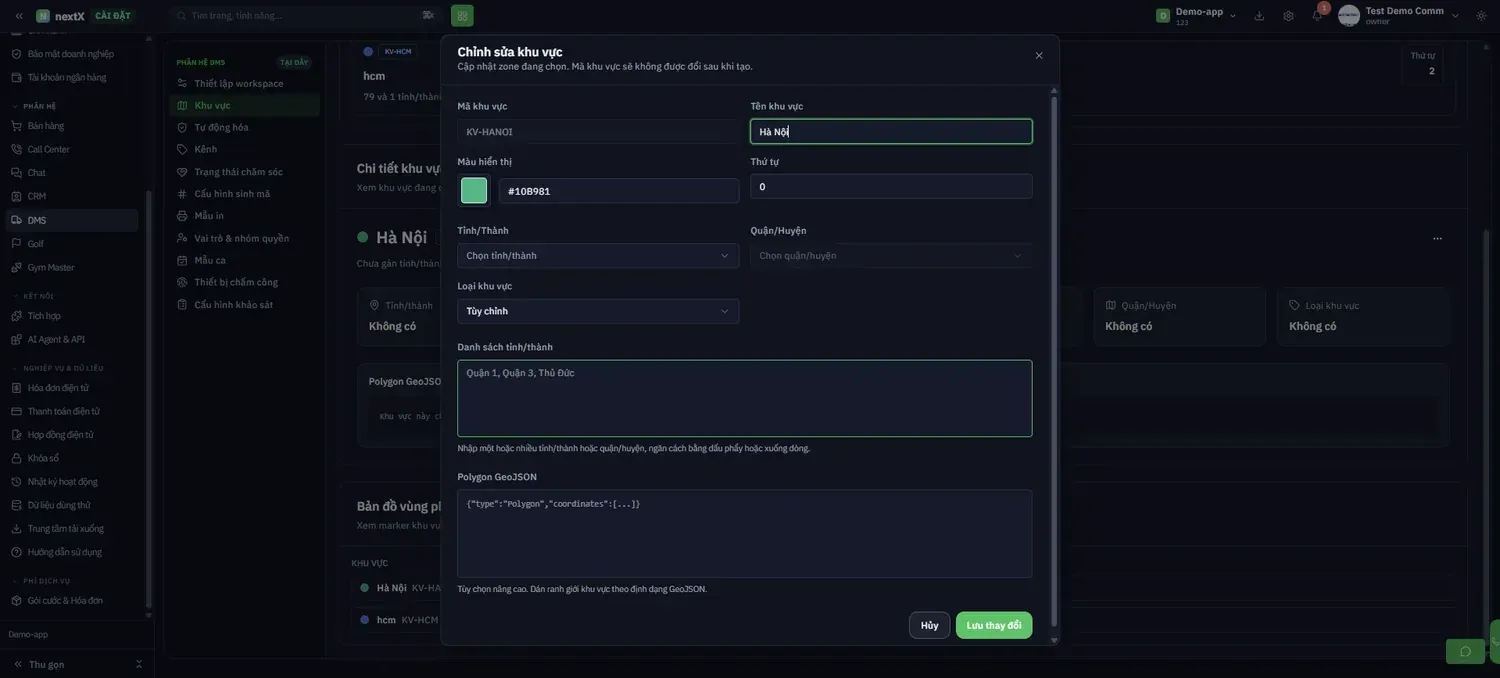Click the Hướng dẫn sử dụng icon
The image size is (1500, 678).
16,552
